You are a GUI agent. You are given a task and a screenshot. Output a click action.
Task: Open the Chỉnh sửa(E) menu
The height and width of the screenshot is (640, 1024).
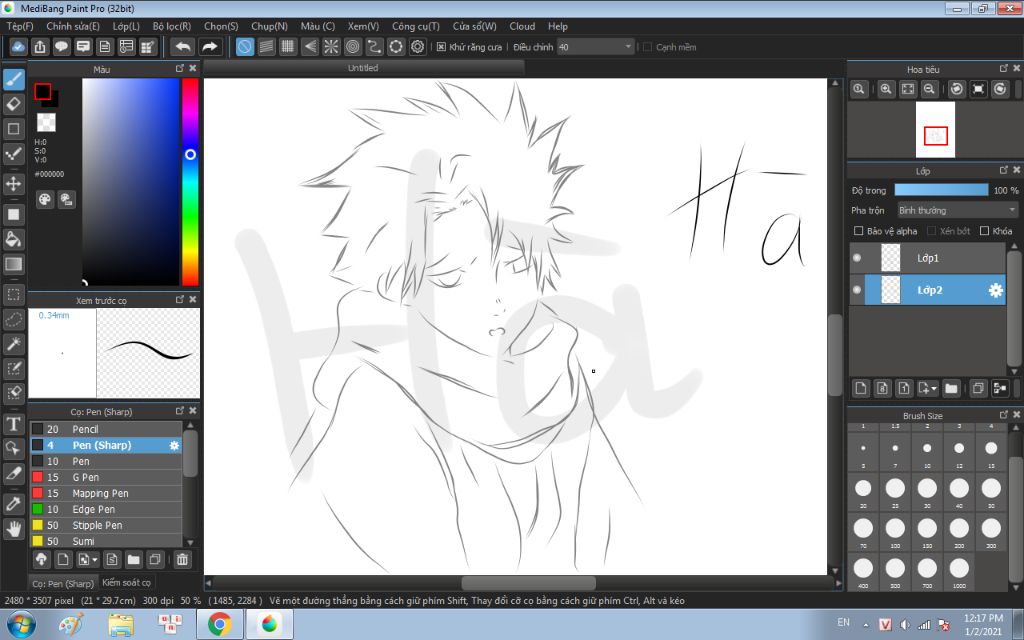[x=73, y=26]
